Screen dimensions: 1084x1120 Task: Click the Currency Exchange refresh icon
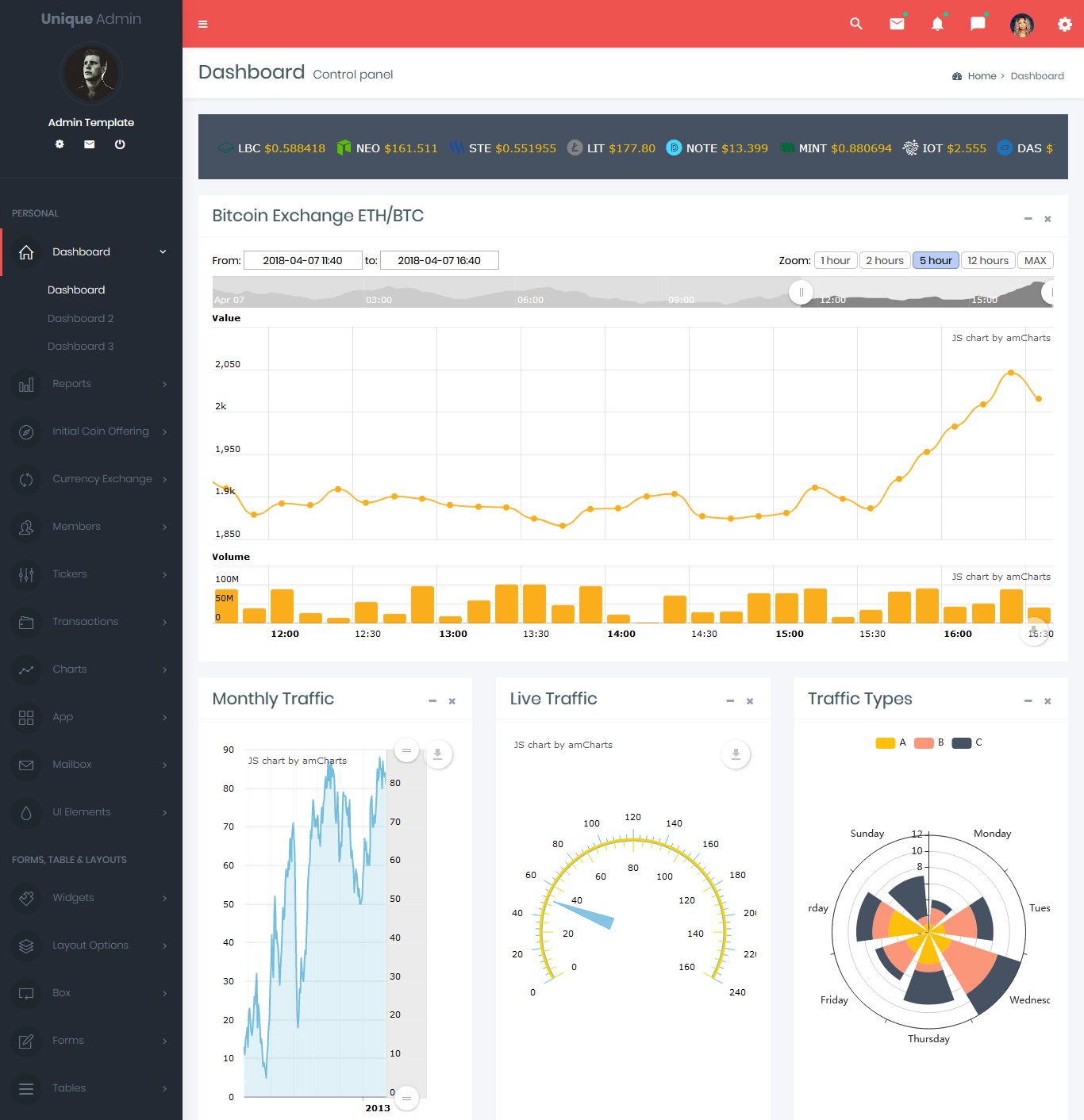point(26,480)
